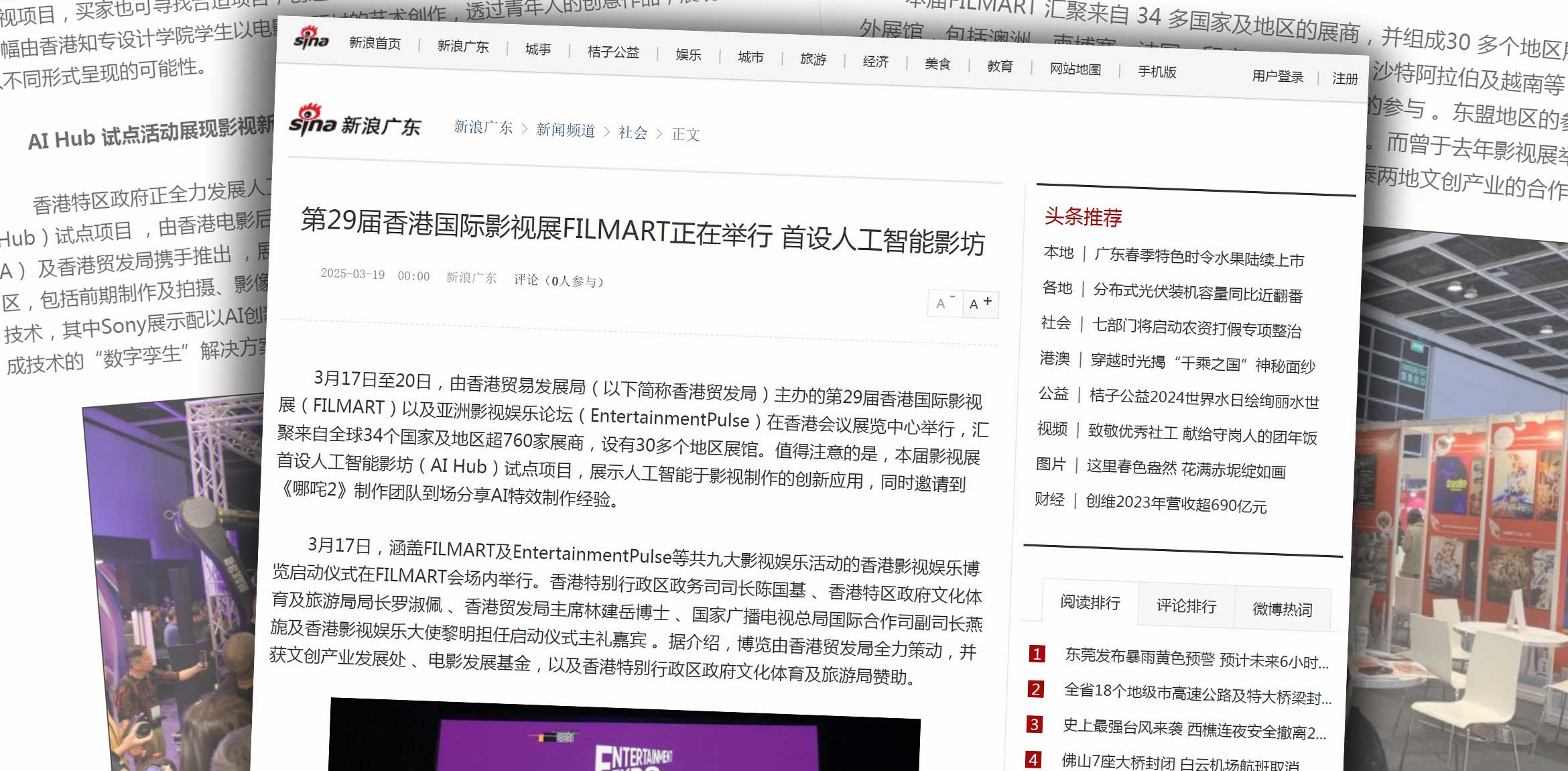This screenshot has height=771, width=1568.
Task: Open ranked item 2 全省18个地级市高速公路
Action: coord(1197,694)
